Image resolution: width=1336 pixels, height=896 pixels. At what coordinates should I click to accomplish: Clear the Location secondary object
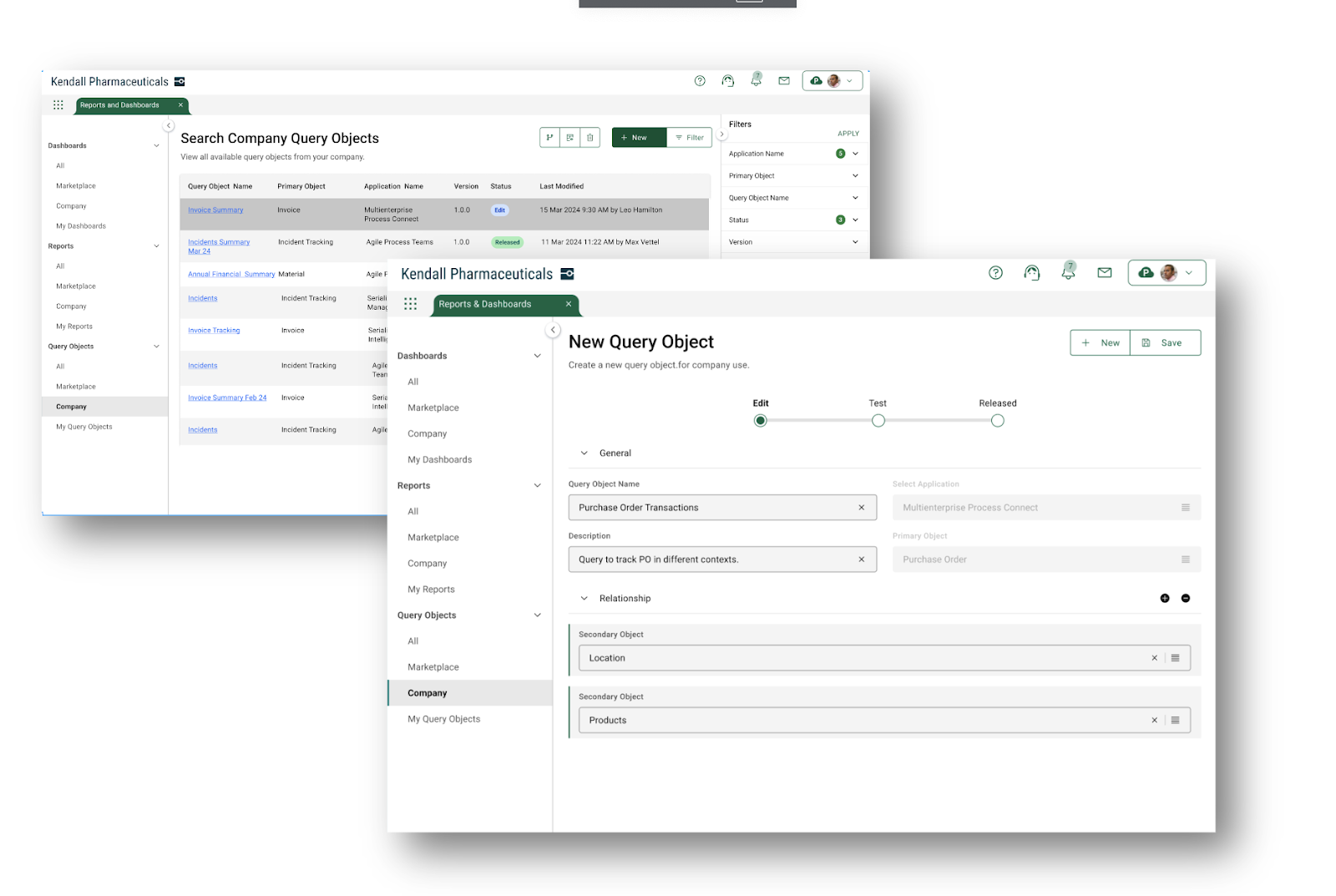(x=1155, y=658)
